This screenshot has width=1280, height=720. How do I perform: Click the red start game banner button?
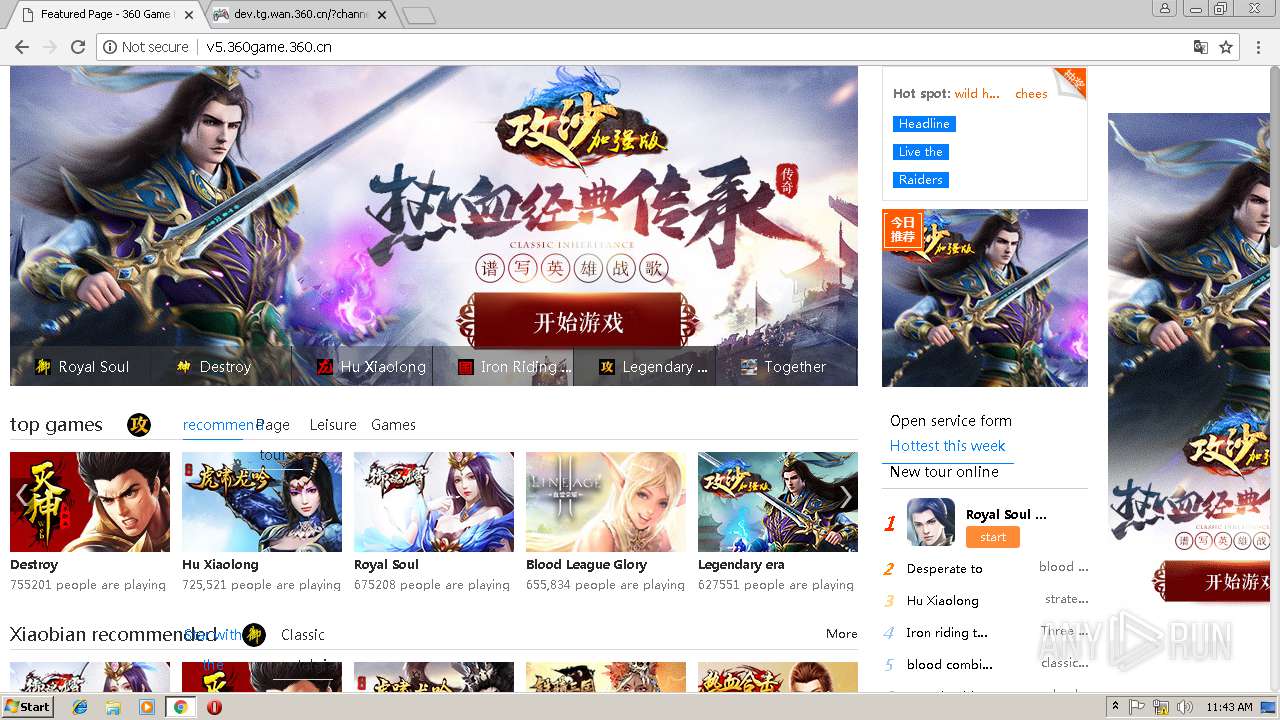[x=578, y=323]
